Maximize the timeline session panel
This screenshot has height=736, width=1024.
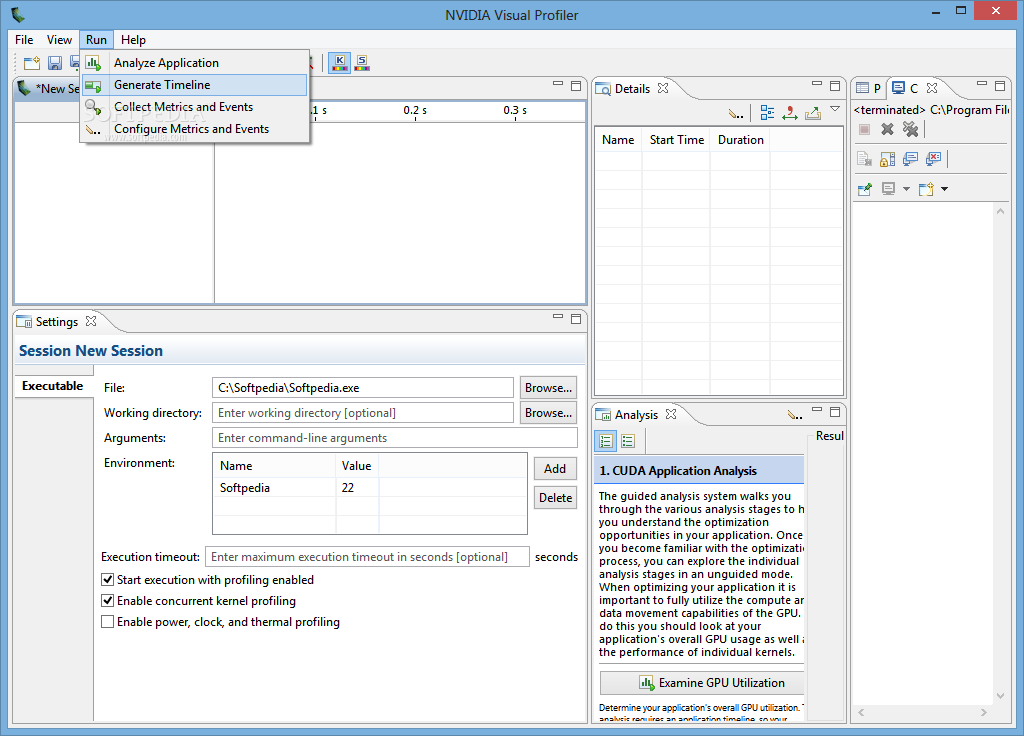(x=576, y=86)
